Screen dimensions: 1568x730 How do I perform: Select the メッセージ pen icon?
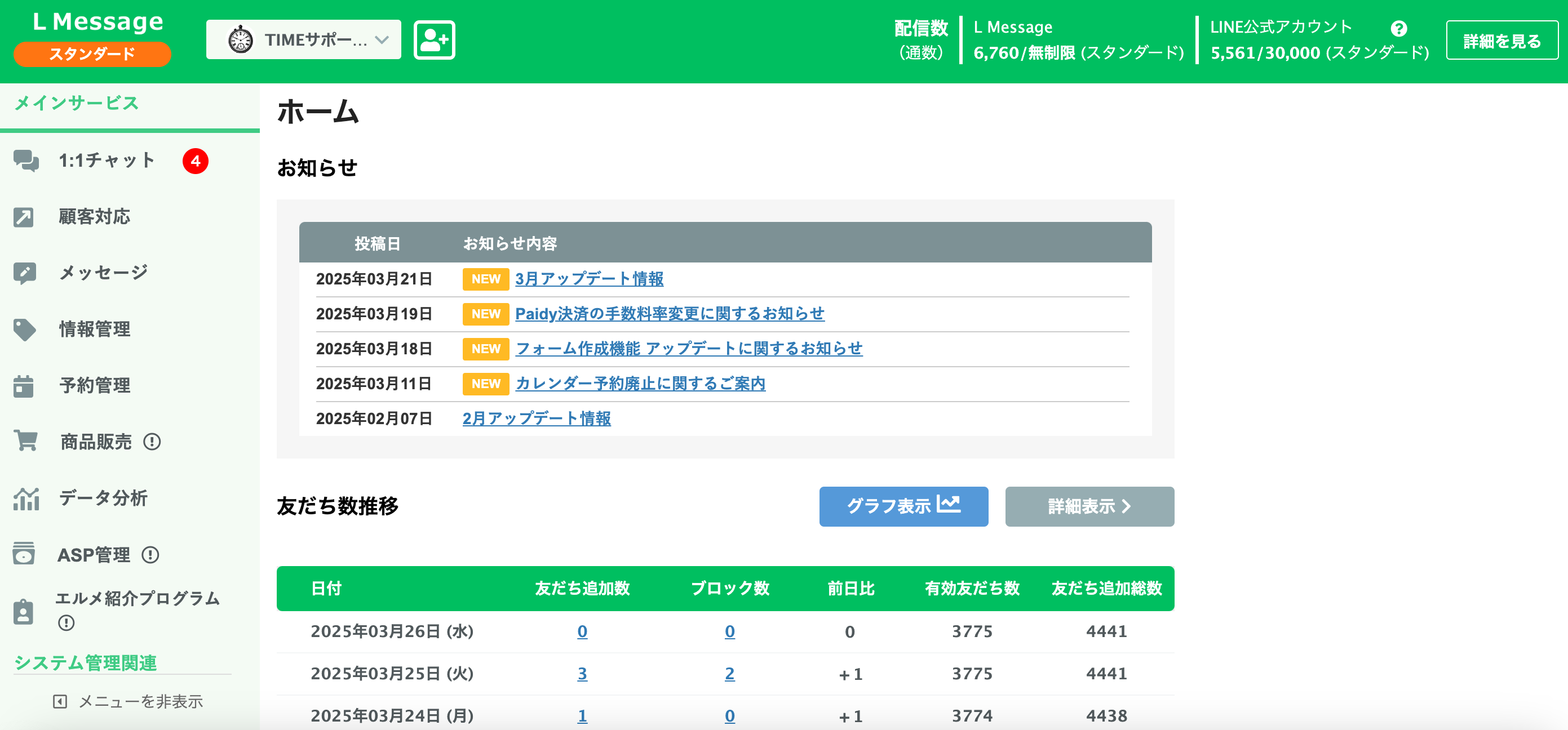point(24,273)
